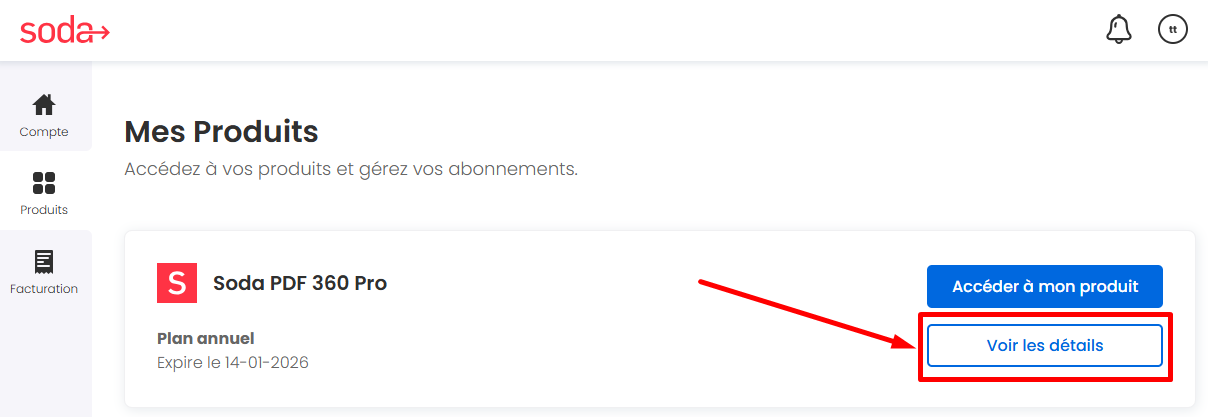Click the 'Mes Produits' page heading
The image size is (1208, 417).
tap(221, 131)
